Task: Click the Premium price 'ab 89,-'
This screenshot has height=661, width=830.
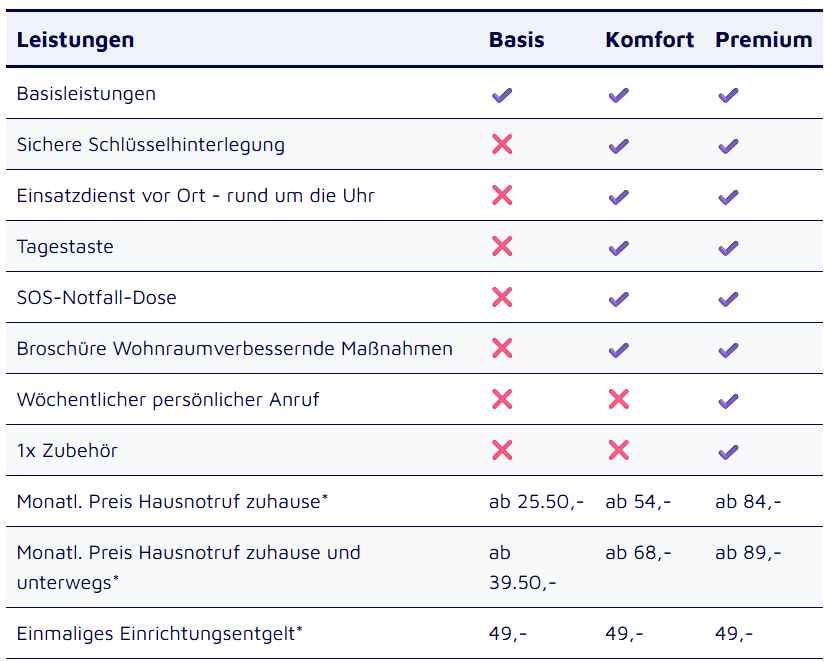Action: coord(748,552)
